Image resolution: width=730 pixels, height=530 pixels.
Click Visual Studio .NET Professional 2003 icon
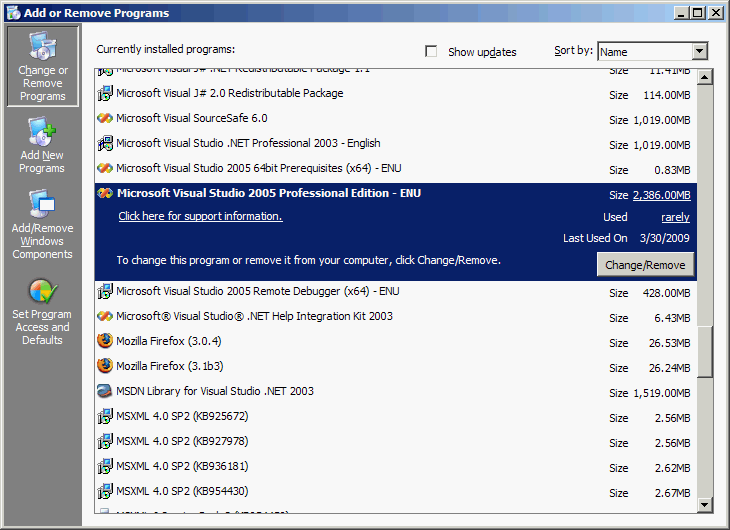[x=105, y=143]
